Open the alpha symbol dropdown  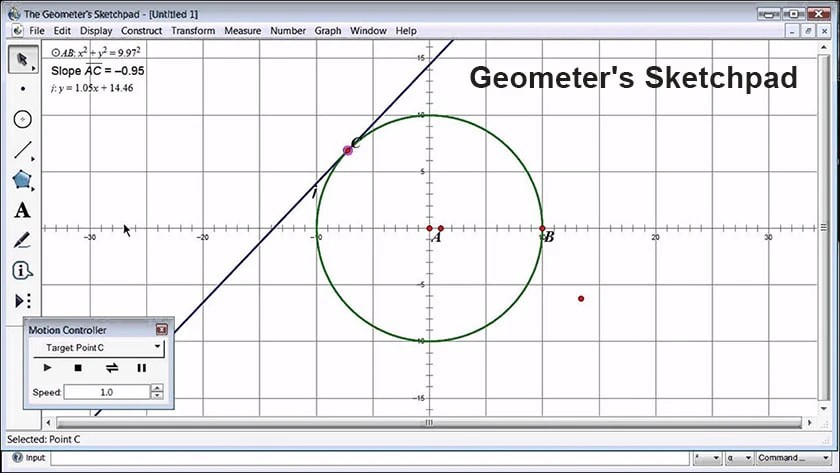click(739, 458)
